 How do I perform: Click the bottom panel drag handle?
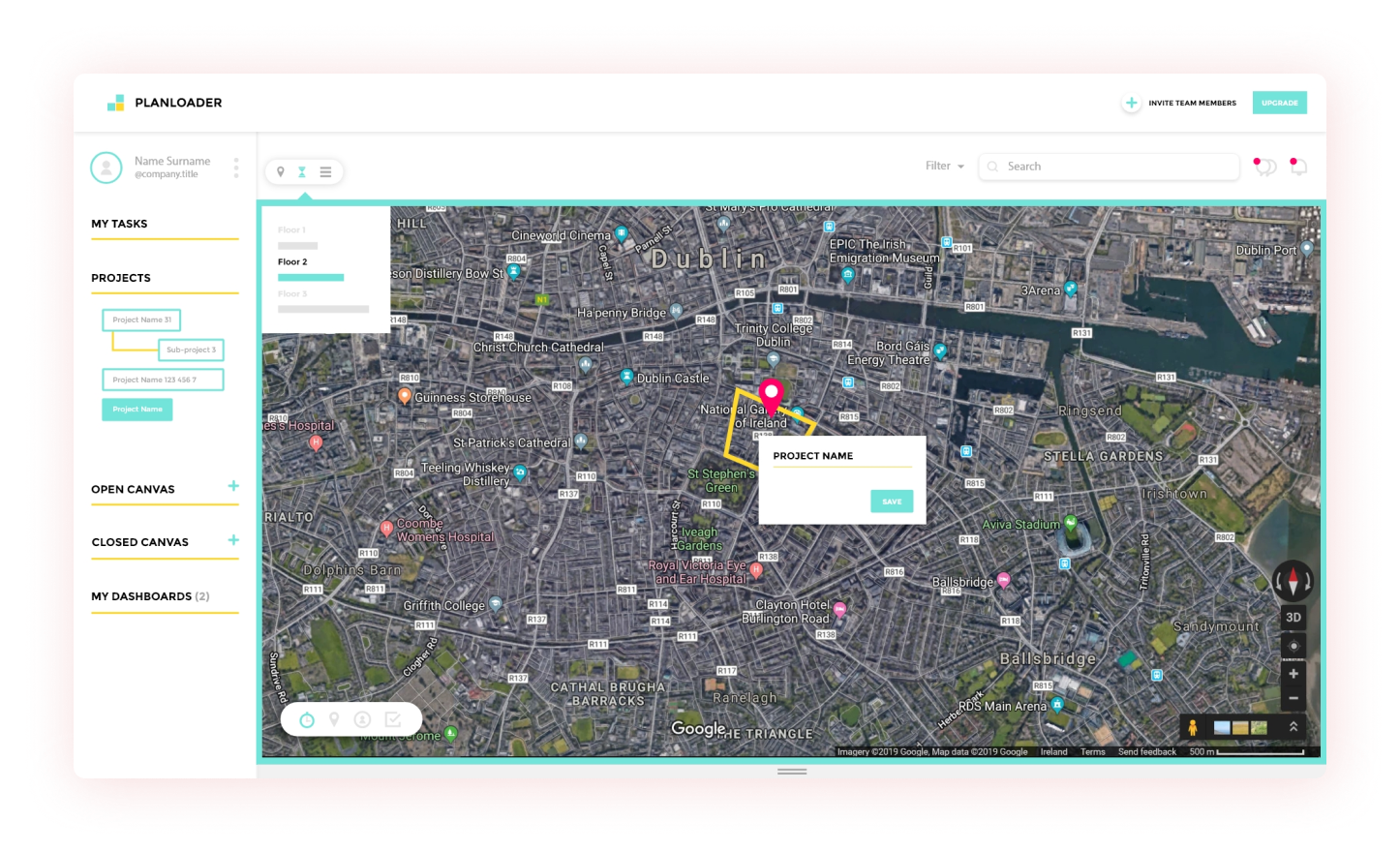(792, 772)
